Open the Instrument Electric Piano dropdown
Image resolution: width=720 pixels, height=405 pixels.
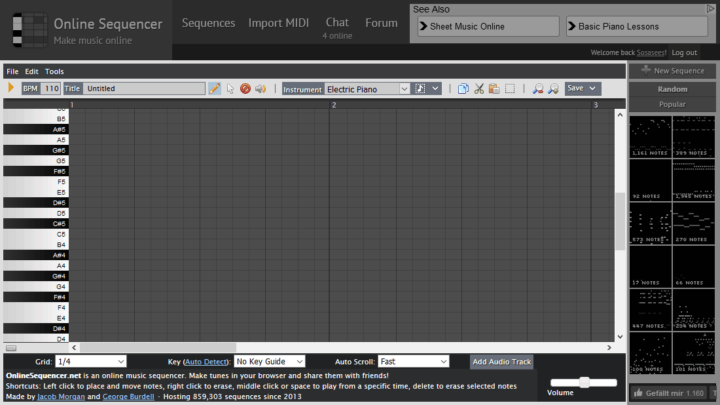[x=367, y=88]
